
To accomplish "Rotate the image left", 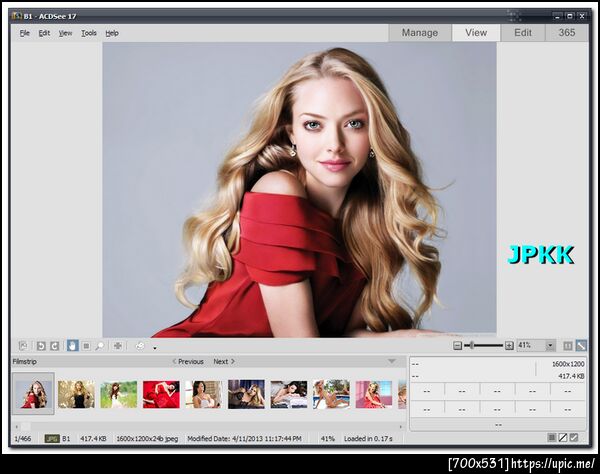I will click(41, 346).
